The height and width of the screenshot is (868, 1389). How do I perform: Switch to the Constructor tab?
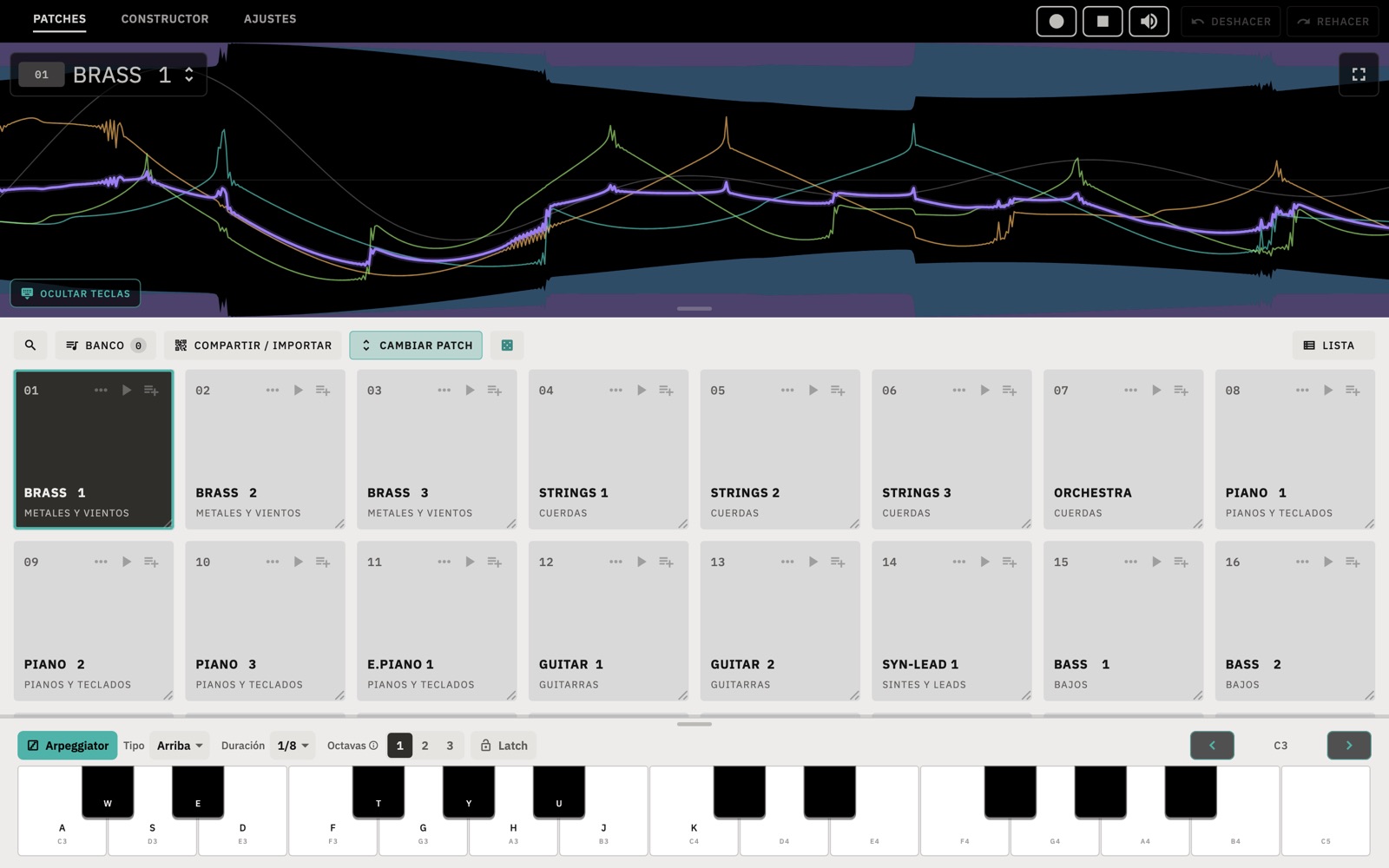(x=165, y=19)
